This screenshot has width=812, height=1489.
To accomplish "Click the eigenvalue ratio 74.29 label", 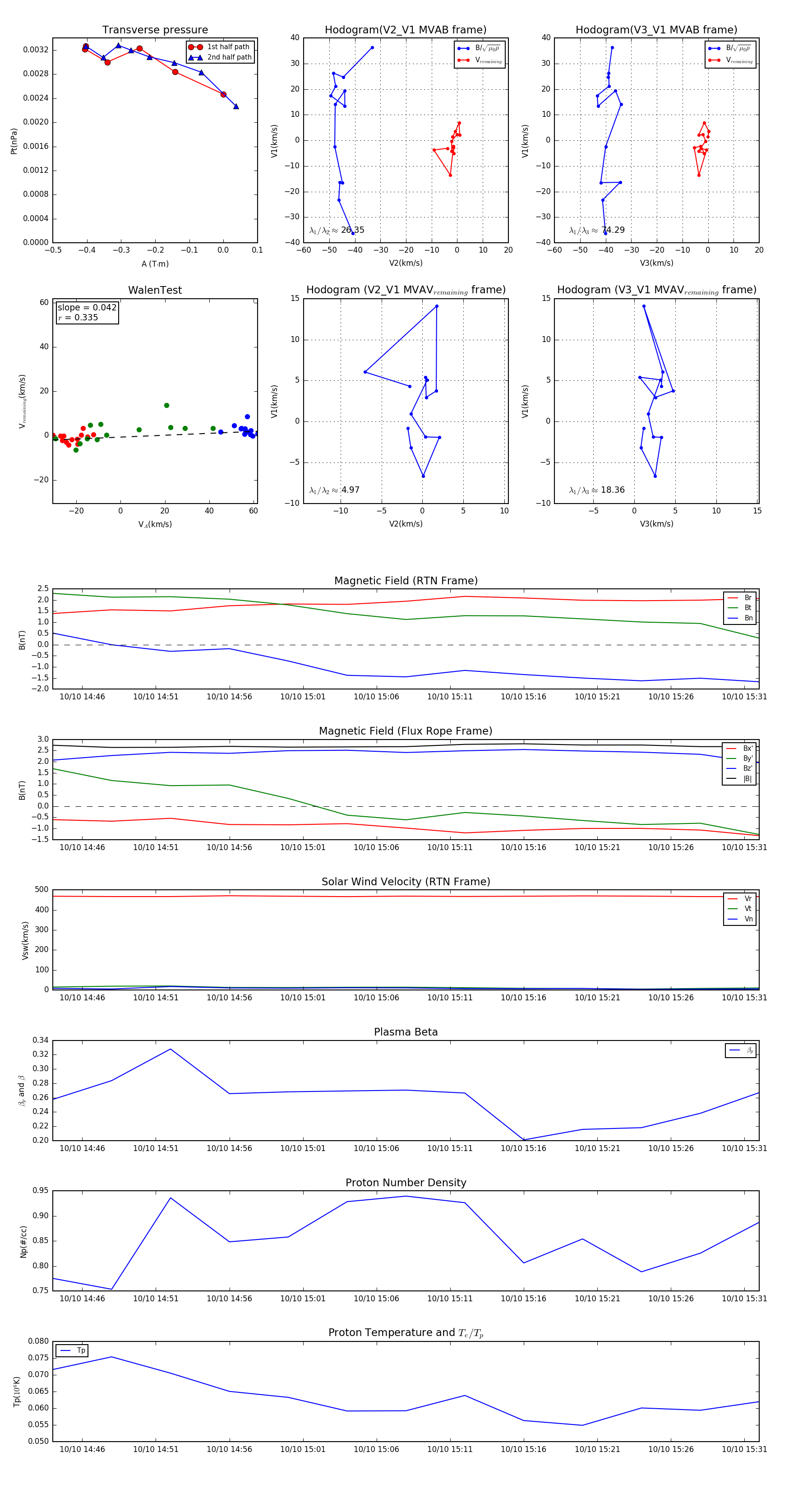I will tap(597, 230).
